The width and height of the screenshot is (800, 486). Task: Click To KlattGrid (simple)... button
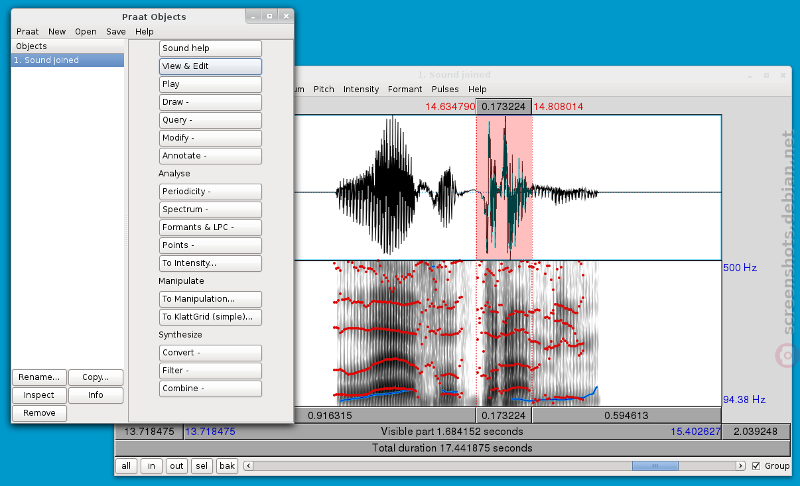pos(210,317)
